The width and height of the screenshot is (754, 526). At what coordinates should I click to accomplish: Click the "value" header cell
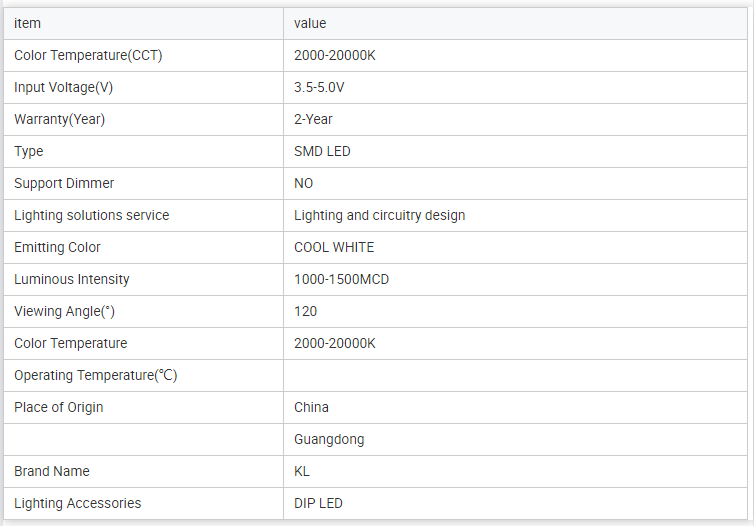(x=310, y=23)
